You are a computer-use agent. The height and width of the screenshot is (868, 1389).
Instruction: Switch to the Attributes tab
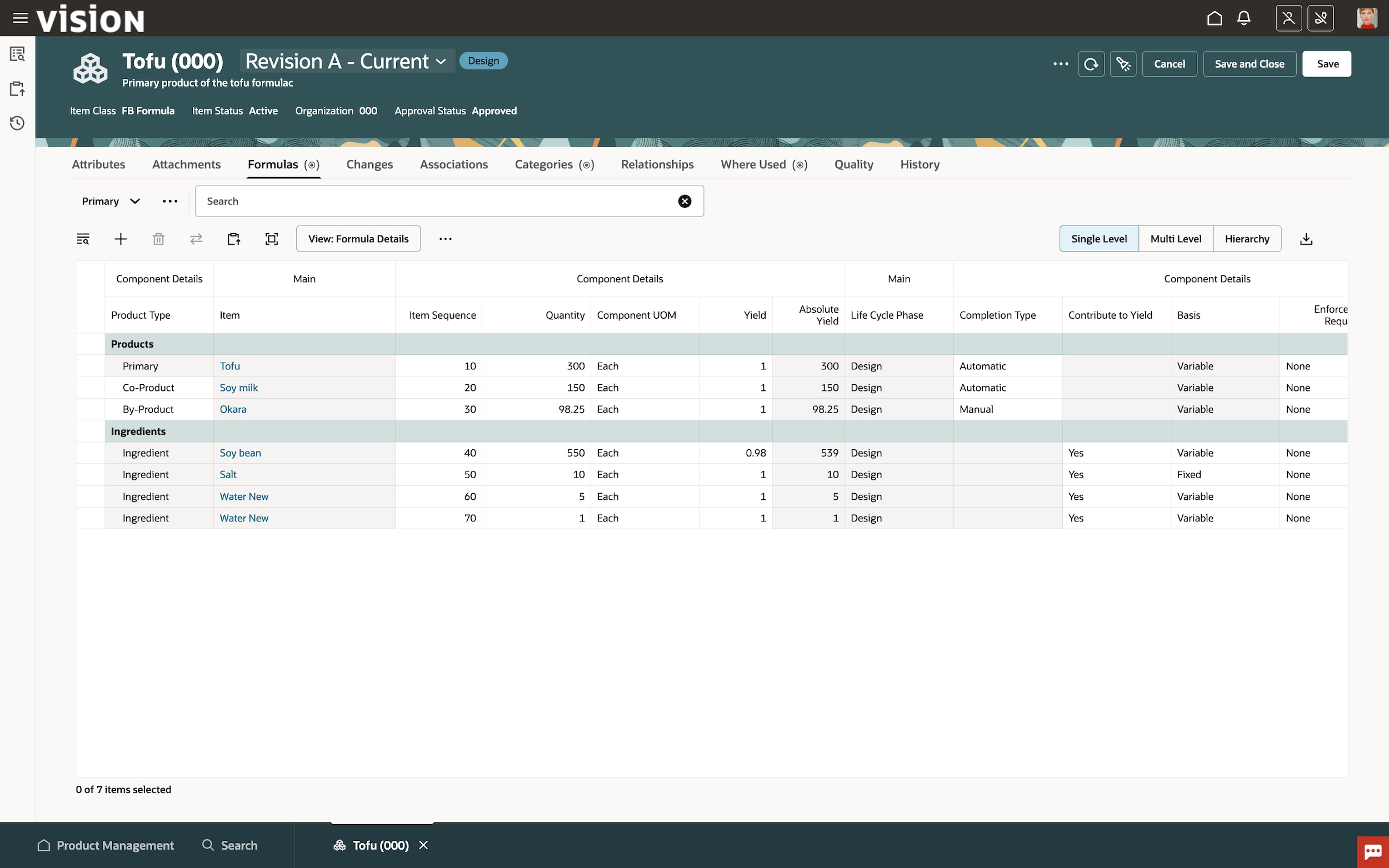pyautogui.click(x=98, y=164)
